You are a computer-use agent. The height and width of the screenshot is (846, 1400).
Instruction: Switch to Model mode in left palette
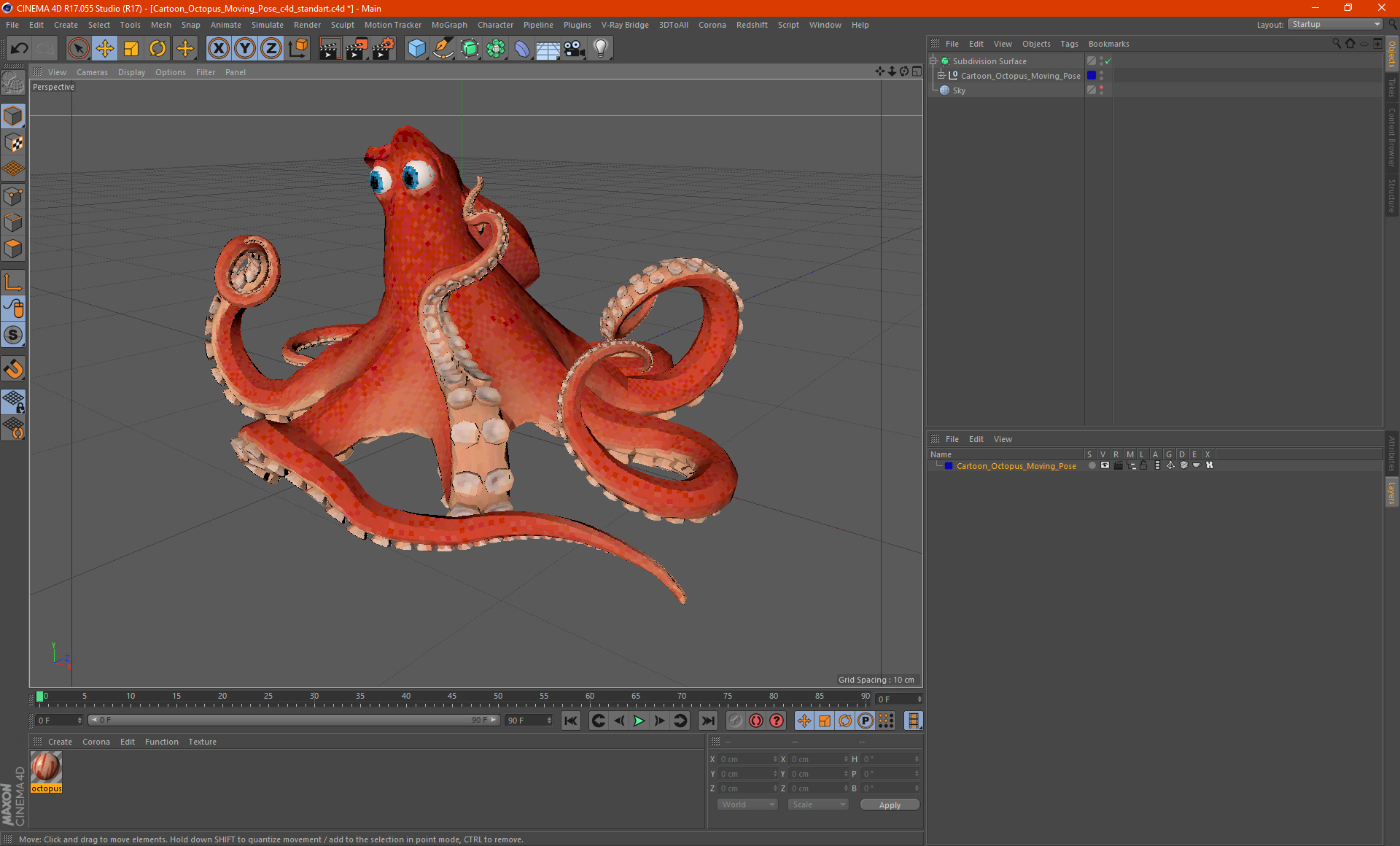(x=14, y=116)
